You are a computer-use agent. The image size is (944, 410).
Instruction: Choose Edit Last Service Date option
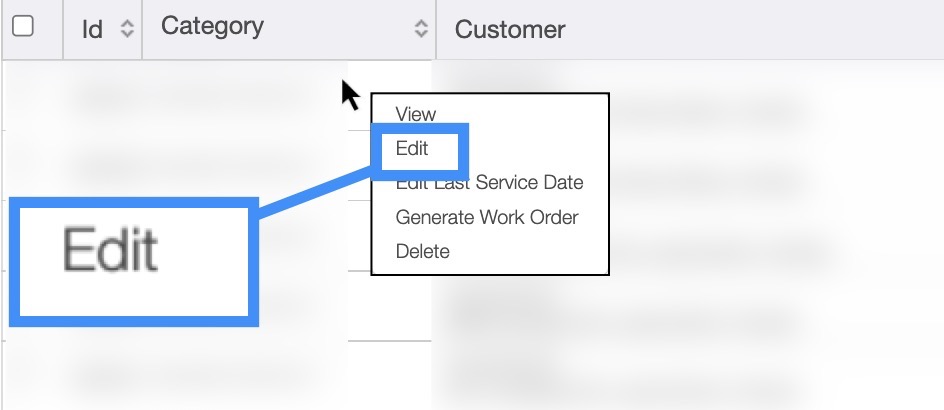(x=489, y=183)
